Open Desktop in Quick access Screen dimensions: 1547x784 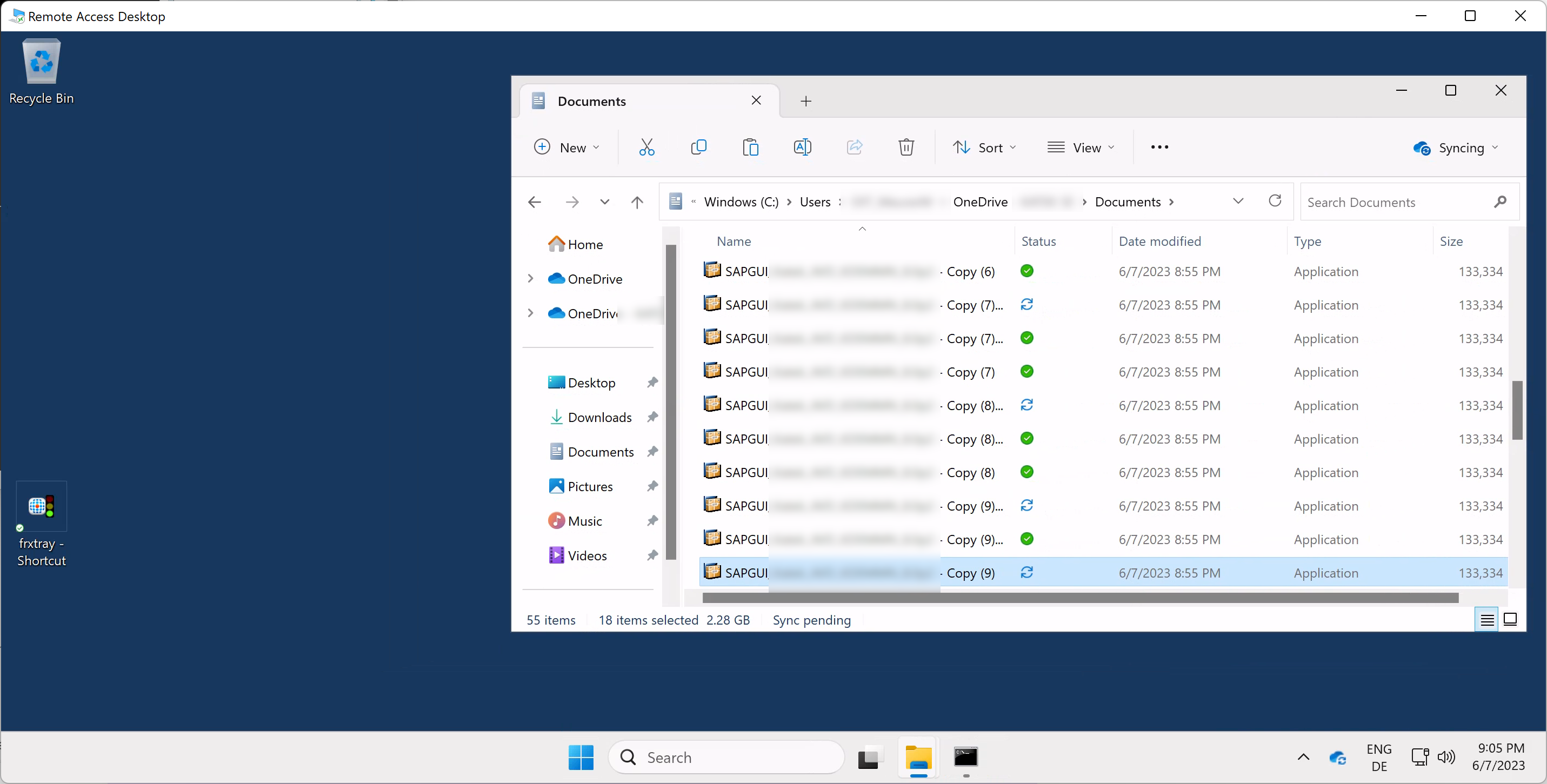(581, 383)
